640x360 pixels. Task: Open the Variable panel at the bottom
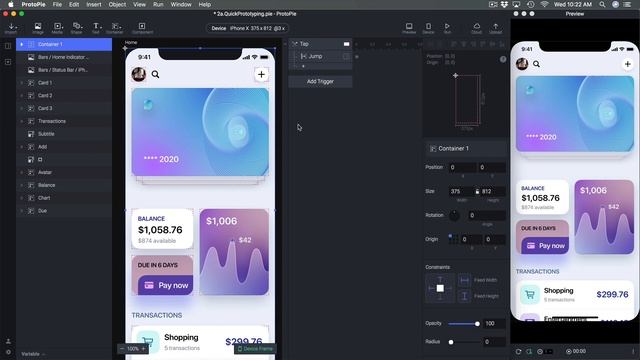coord(33,354)
